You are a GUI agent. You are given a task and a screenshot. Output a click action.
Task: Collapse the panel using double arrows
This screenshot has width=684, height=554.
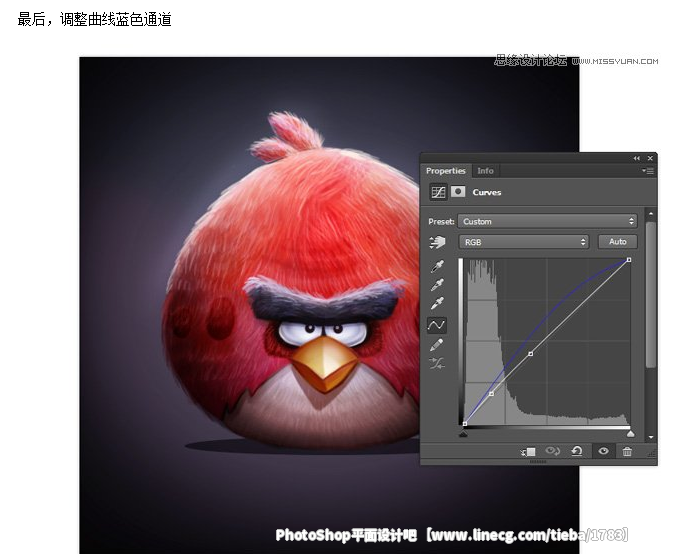[x=636, y=158]
